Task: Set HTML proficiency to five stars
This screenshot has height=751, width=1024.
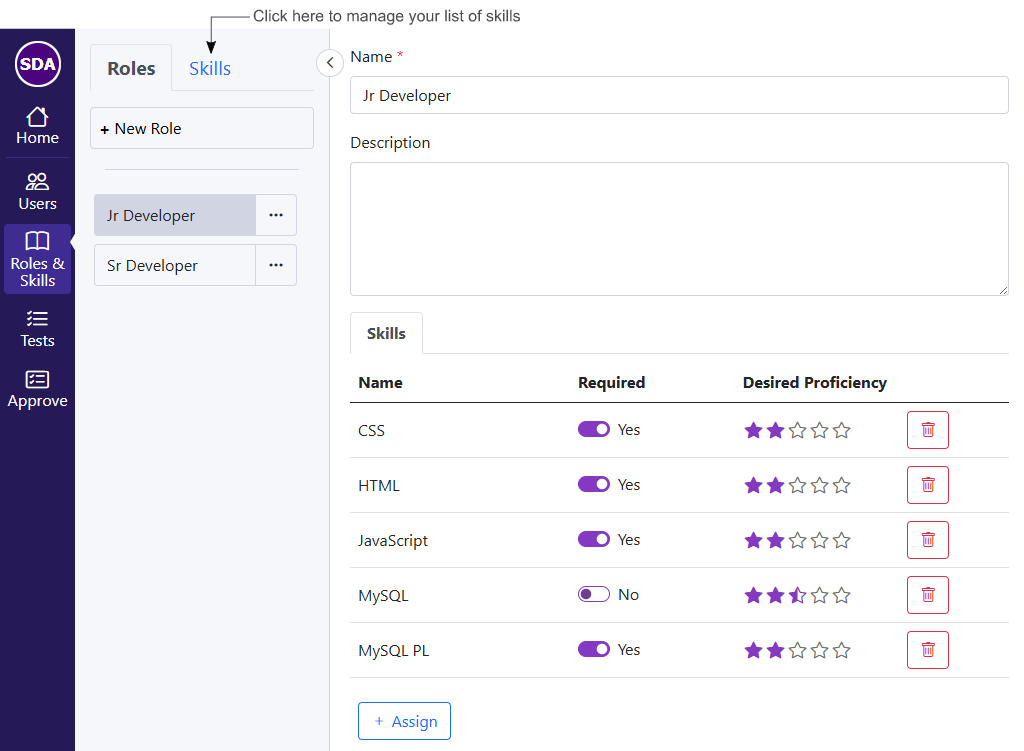Action: [x=842, y=485]
